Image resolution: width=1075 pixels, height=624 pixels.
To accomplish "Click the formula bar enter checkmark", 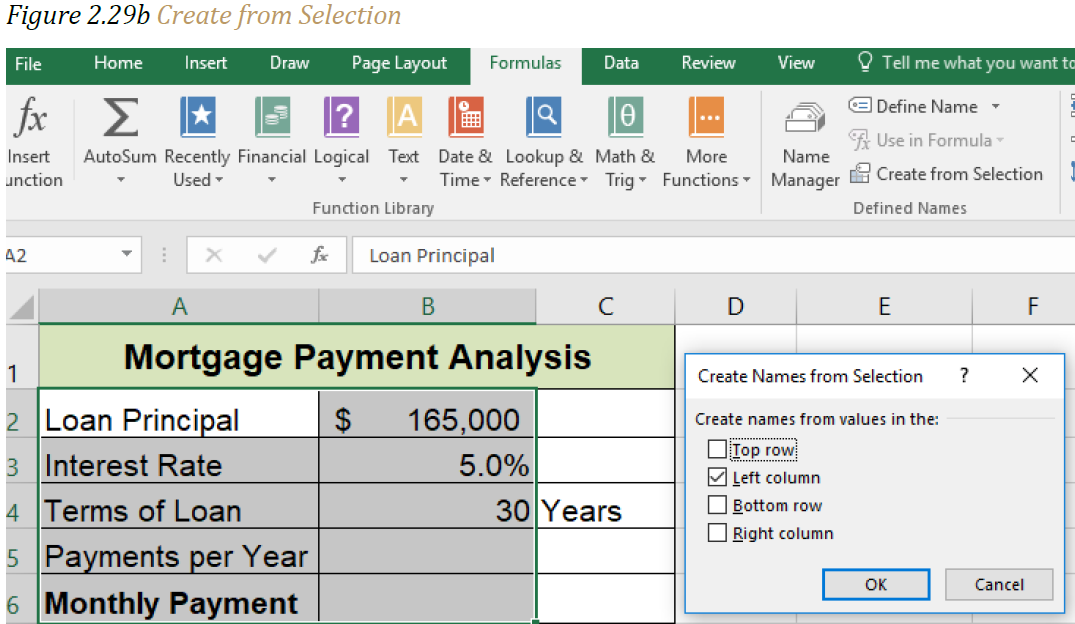I will tap(267, 256).
